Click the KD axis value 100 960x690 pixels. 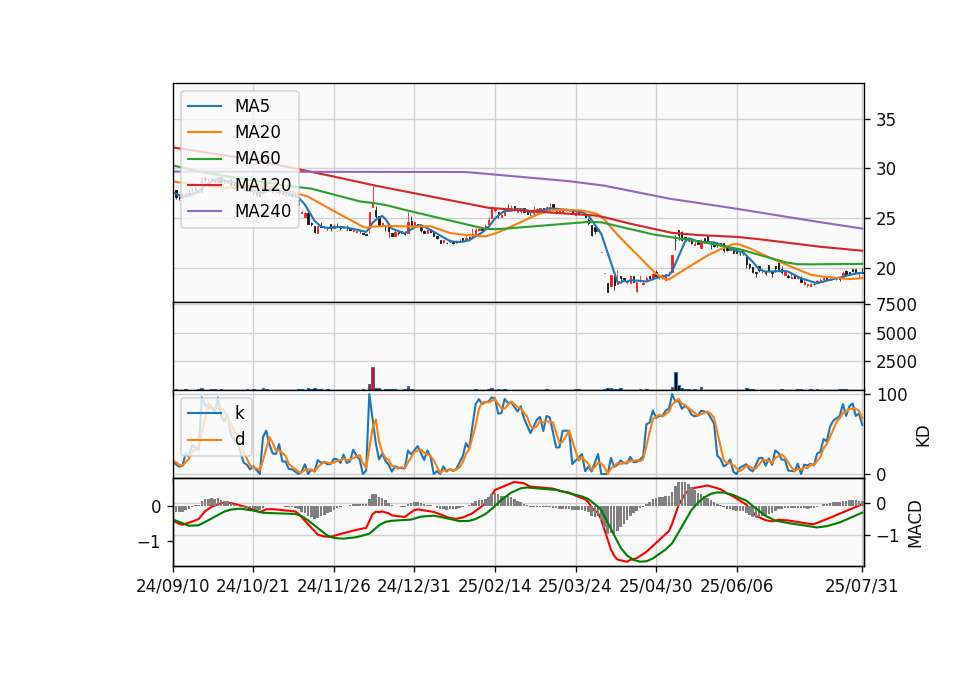pyautogui.click(x=892, y=395)
